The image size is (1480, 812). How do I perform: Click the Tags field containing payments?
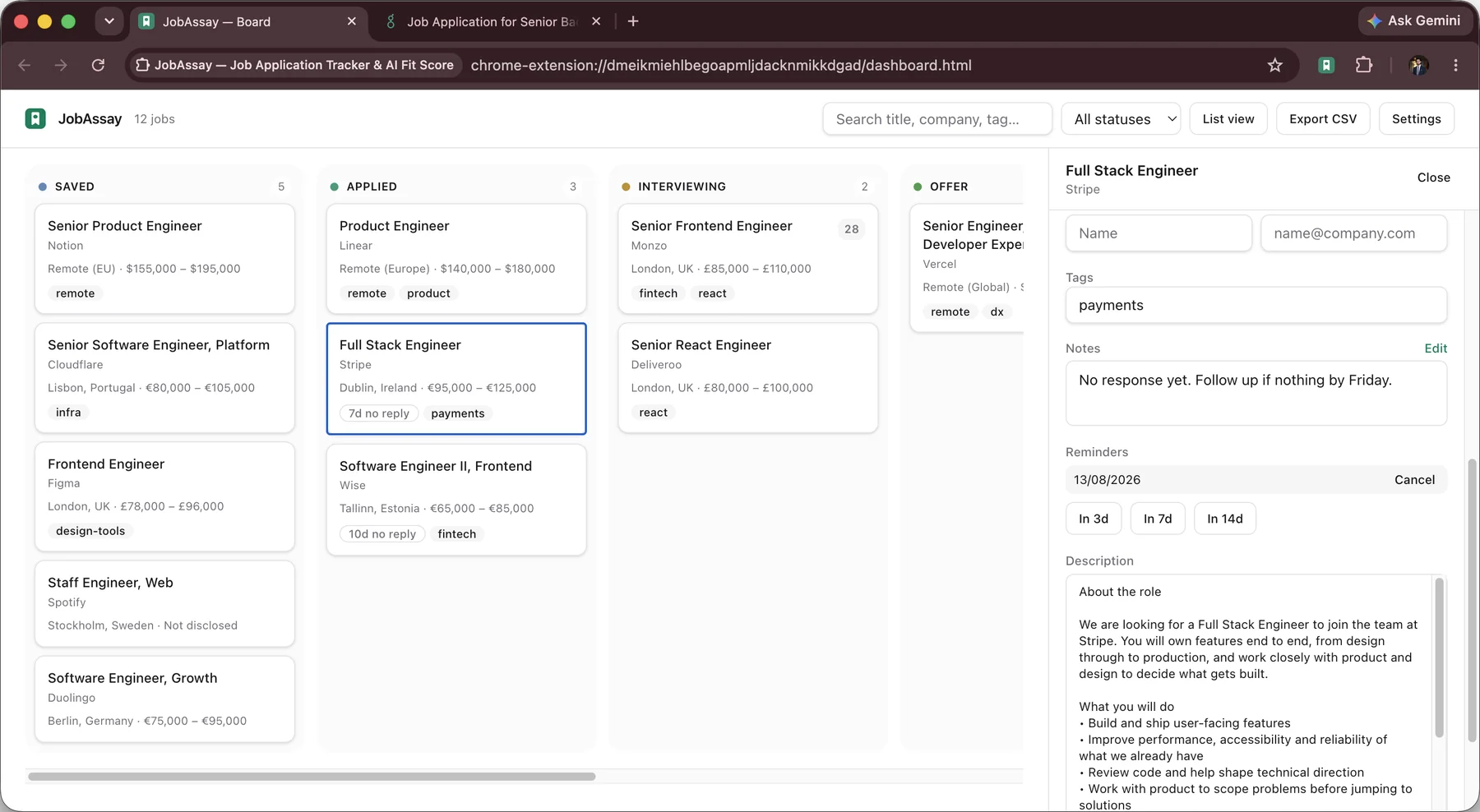[1256, 305]
